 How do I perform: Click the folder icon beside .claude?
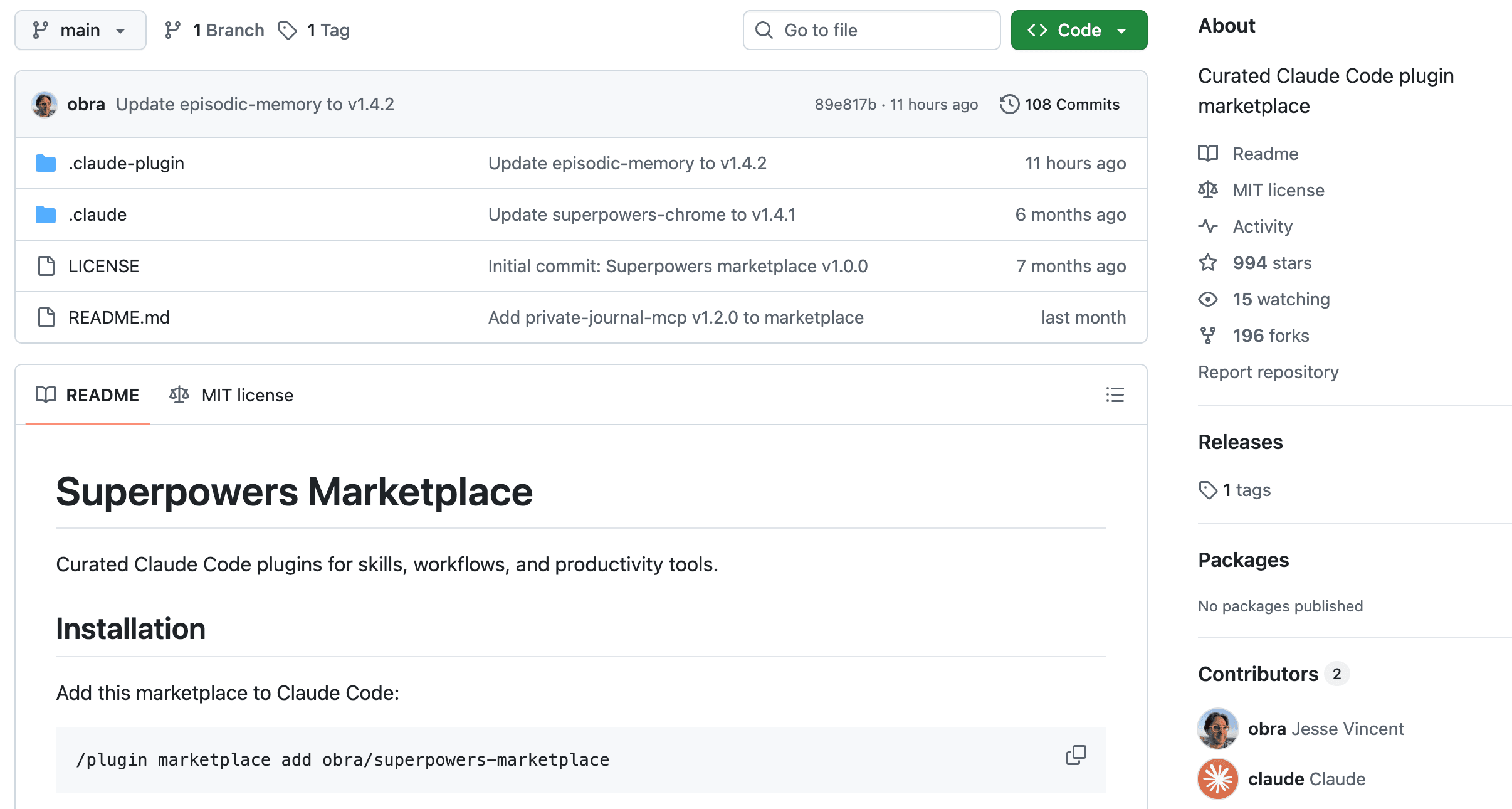pyautogui.click(x=46, y=214)
